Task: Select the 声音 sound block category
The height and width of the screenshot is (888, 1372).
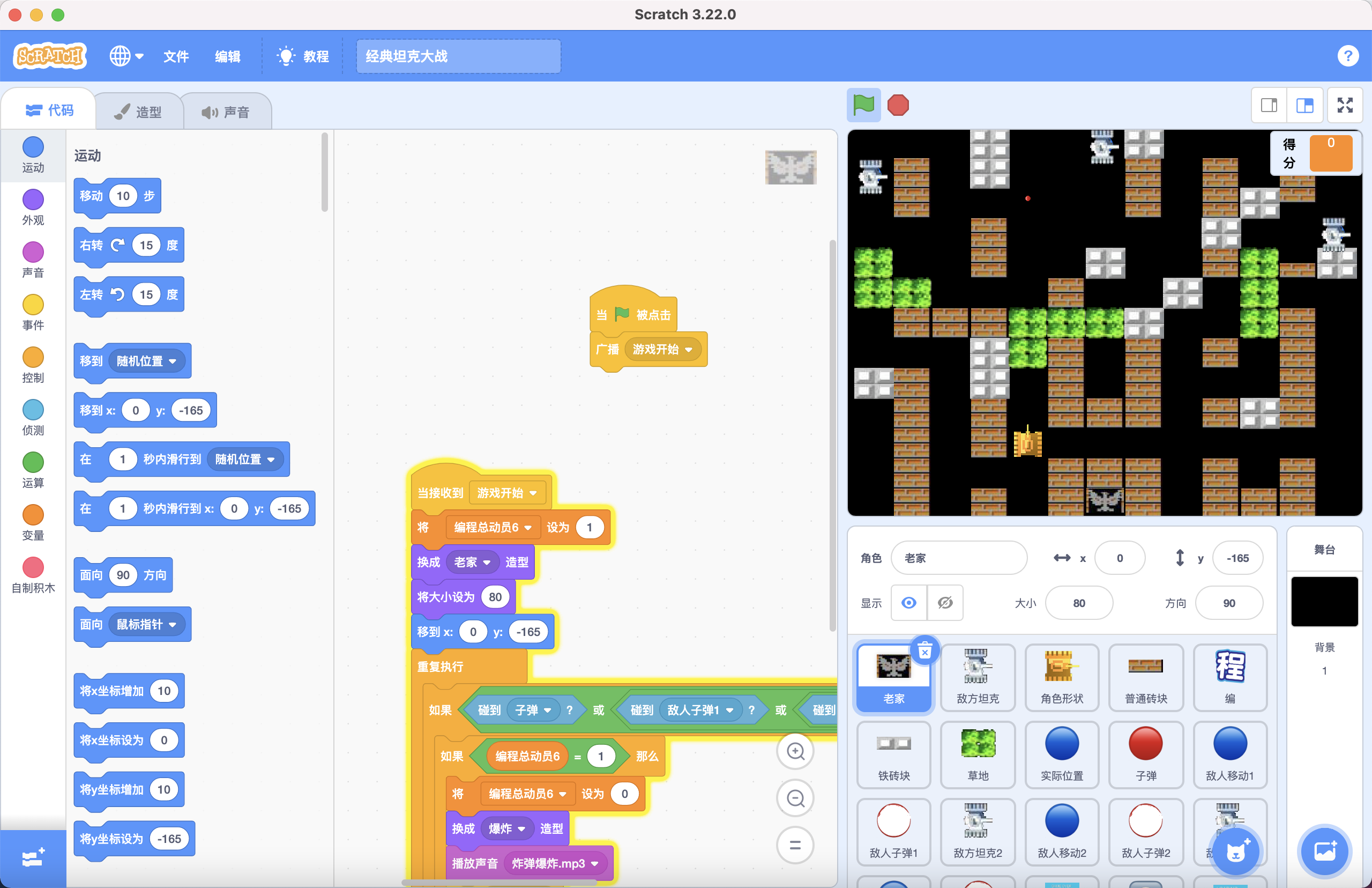Action: click(33, 260)
